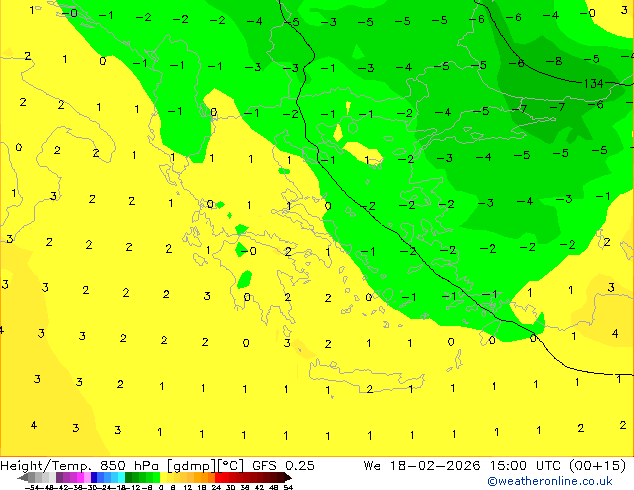The width and height of the screenshot is (634, 490).
Task: Select the bright yellow legend swatch
Action: point(163,477)
